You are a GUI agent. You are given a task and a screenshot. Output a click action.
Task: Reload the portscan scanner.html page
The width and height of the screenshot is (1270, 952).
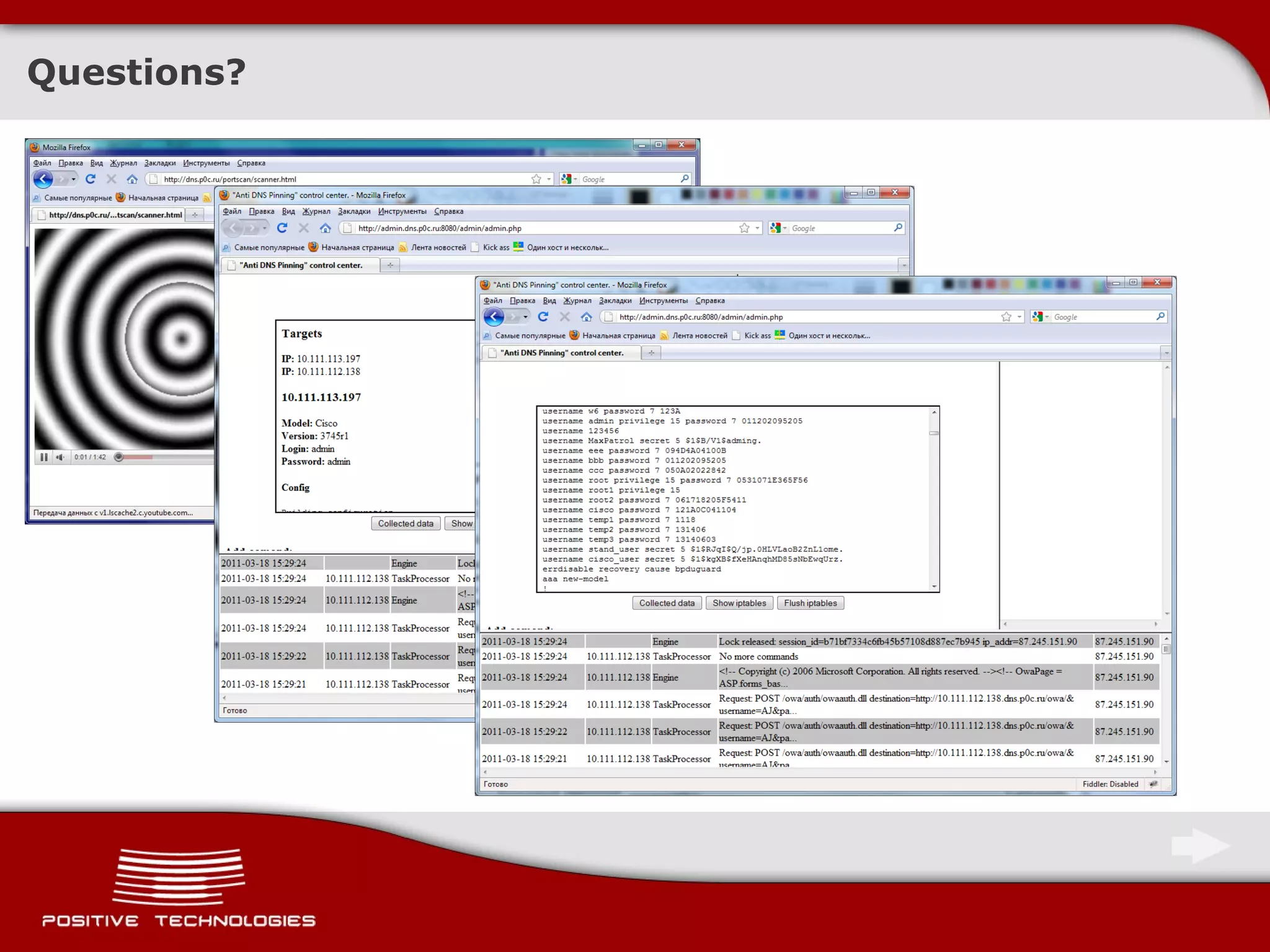click(91, 179)
